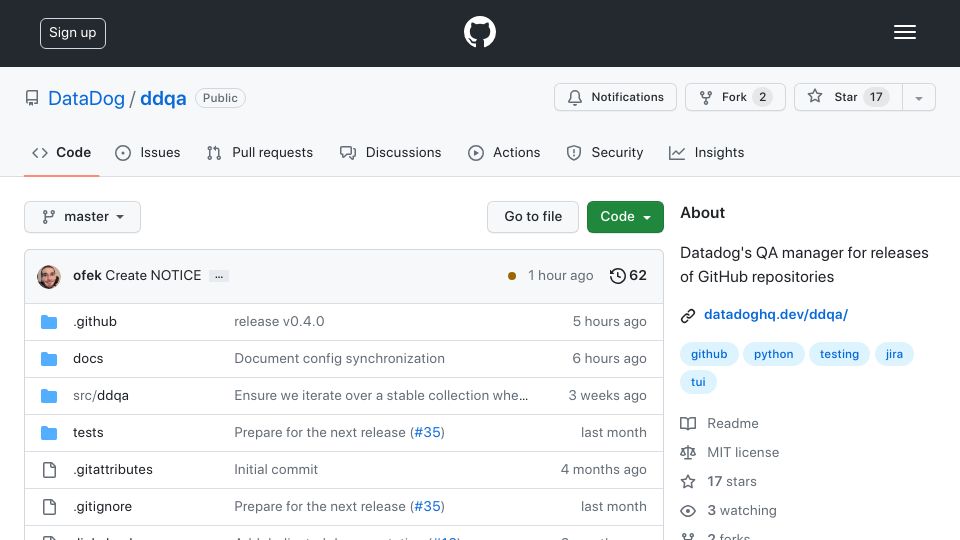The image size is (960, 540).
Task: Open the Document config synchronization commit
Action: pyautogui.click(x=339, y=359)
